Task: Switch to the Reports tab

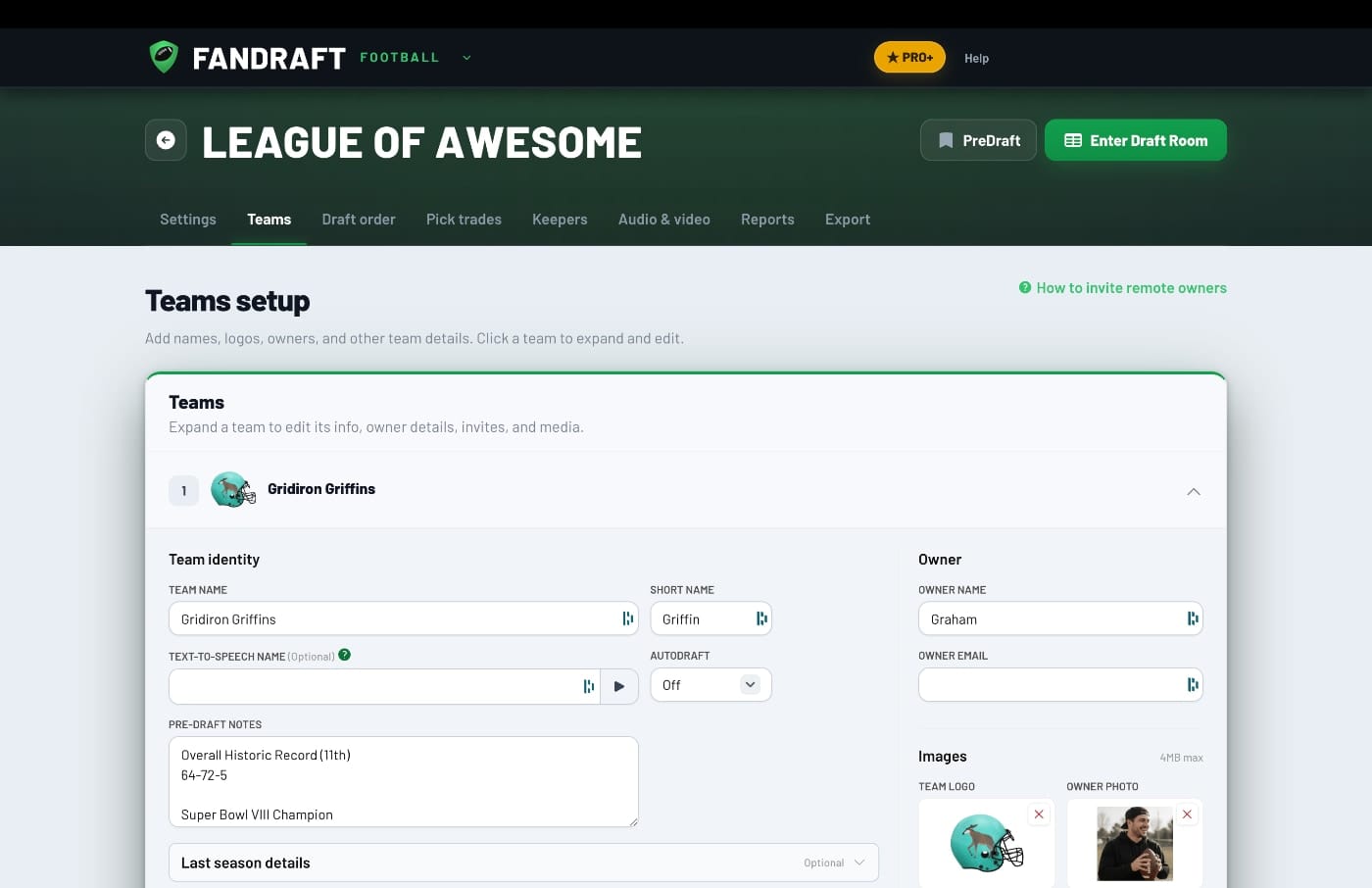Action: point(767,220)
